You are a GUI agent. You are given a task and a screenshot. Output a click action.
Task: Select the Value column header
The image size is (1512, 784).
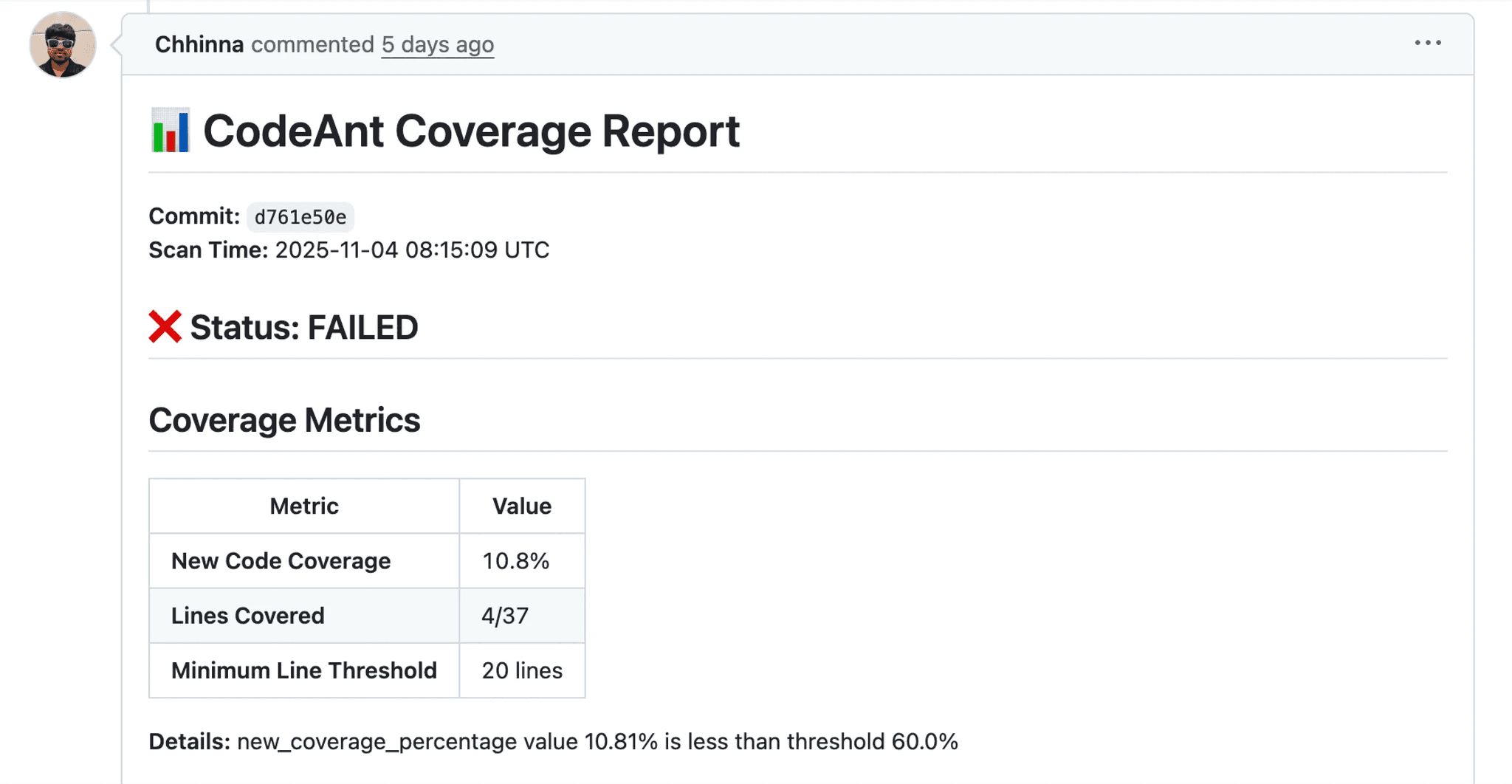point(521,506)
